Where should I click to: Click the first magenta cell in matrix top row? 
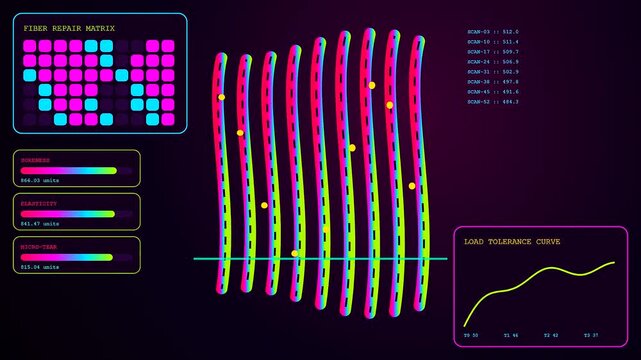[29, 46]
